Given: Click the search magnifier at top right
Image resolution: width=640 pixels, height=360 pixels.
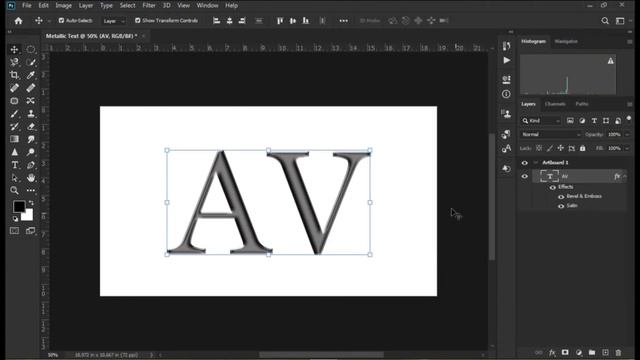Looking at the screenshot, I should [x=605, y=21].
